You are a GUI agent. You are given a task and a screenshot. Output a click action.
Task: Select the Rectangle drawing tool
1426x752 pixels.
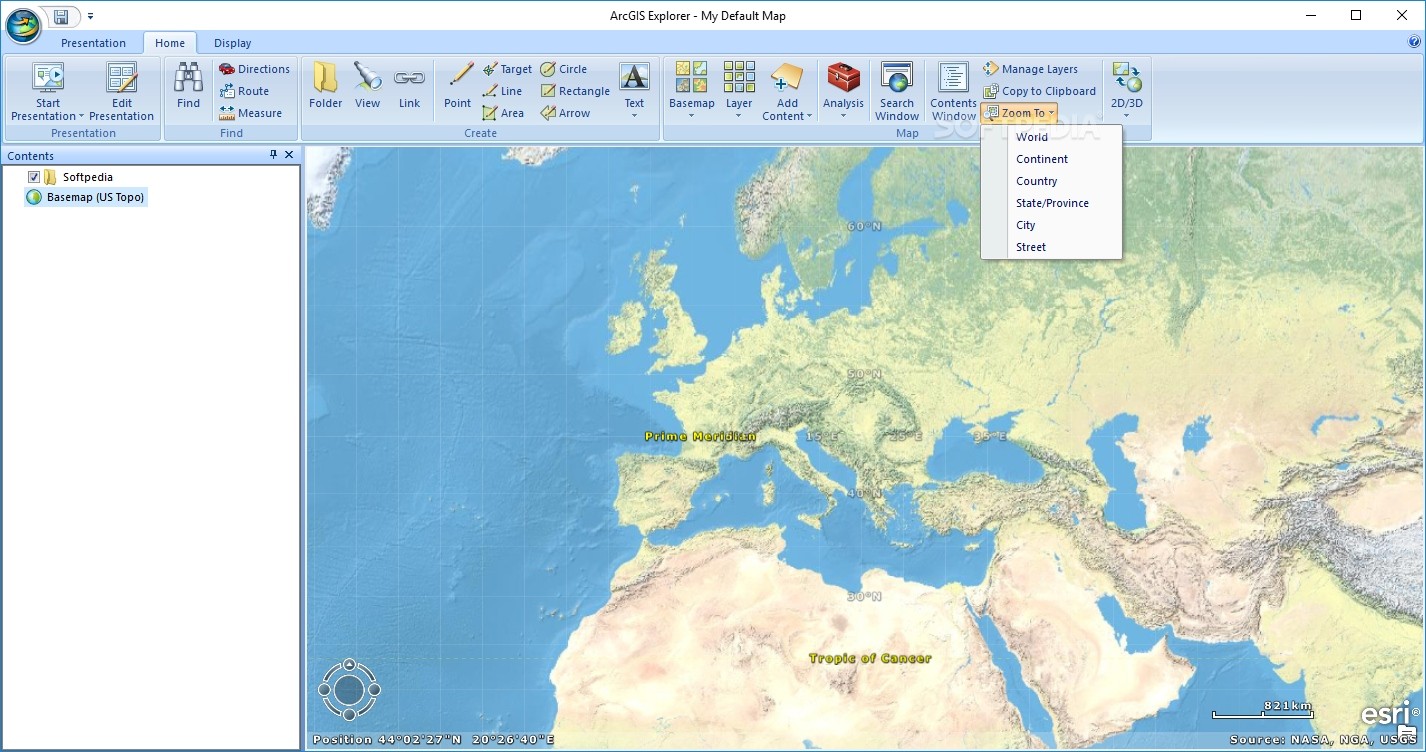coord(575,91)
